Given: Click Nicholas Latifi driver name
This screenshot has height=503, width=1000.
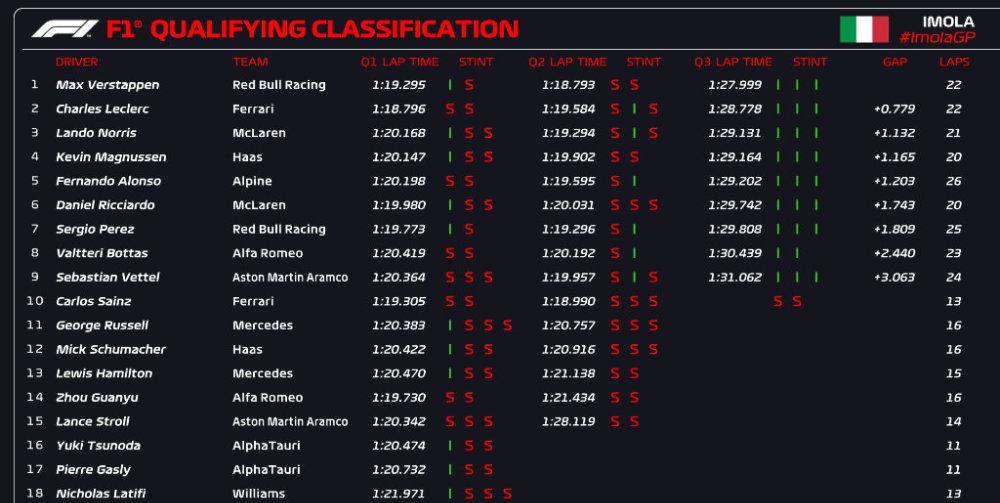Looking at the screenshot, I should [101, 493].
